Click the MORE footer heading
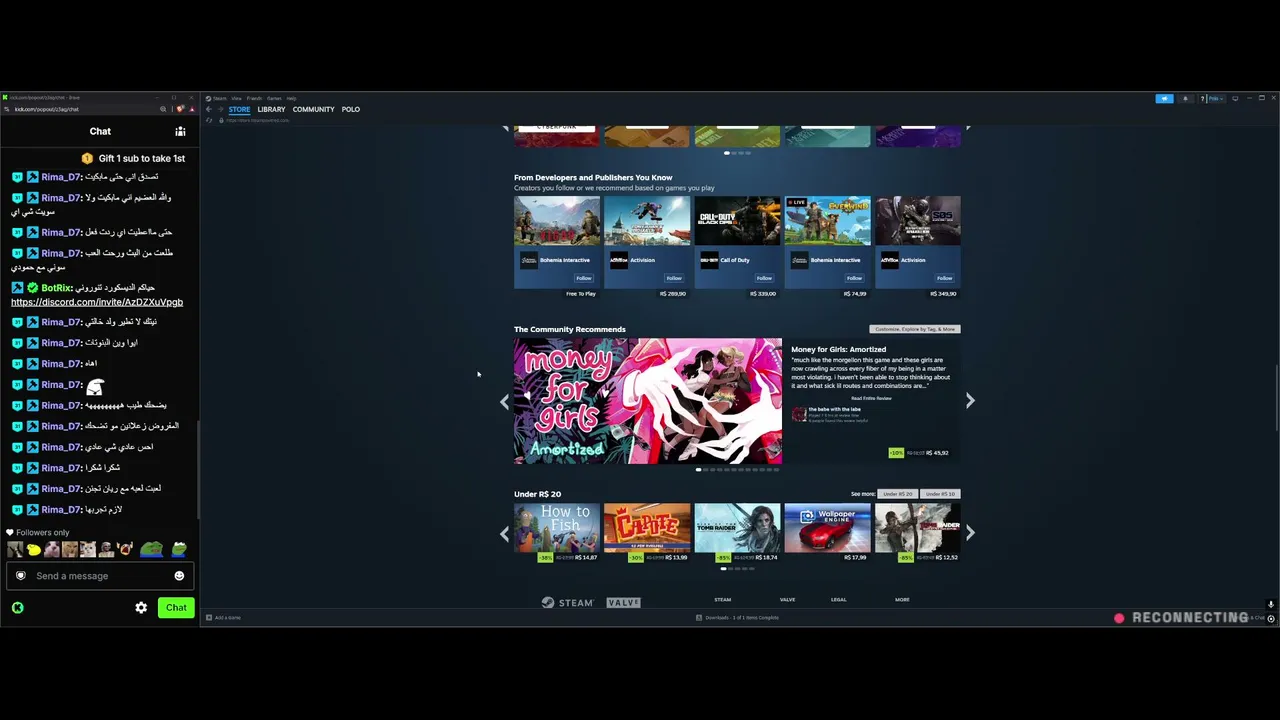The image size is (1280, 720). click(902, 600)
